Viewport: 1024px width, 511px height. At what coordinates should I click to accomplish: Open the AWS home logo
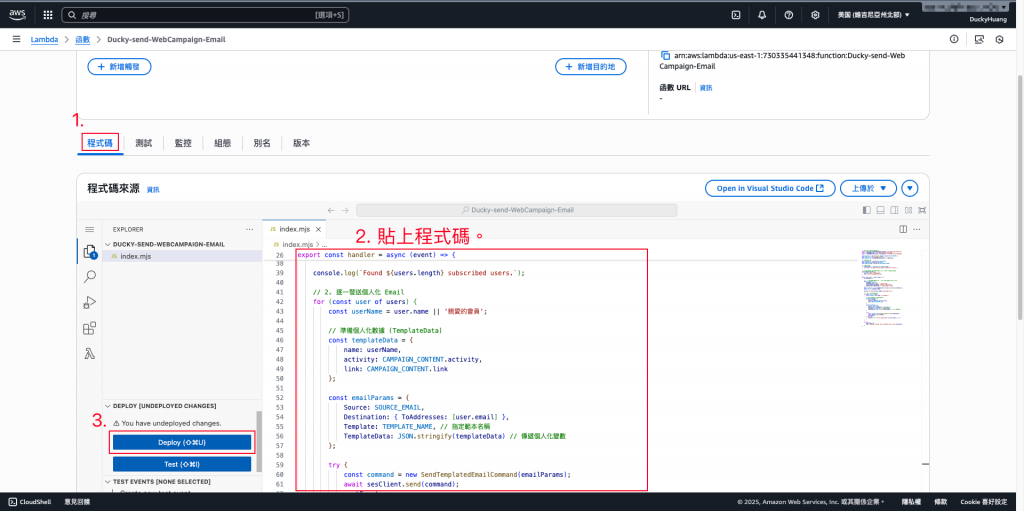(x=17, y=14)
